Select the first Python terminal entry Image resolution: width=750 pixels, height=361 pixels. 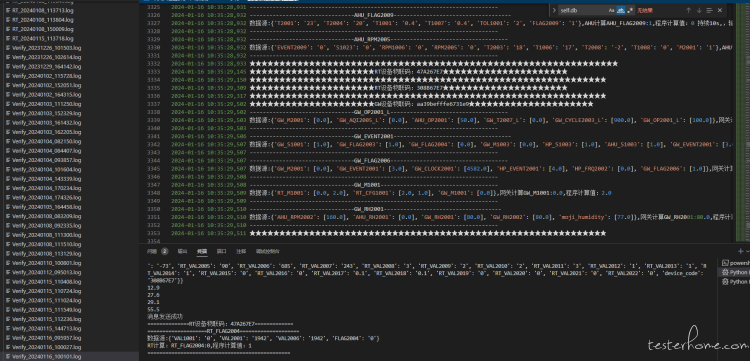pos(736,272)
